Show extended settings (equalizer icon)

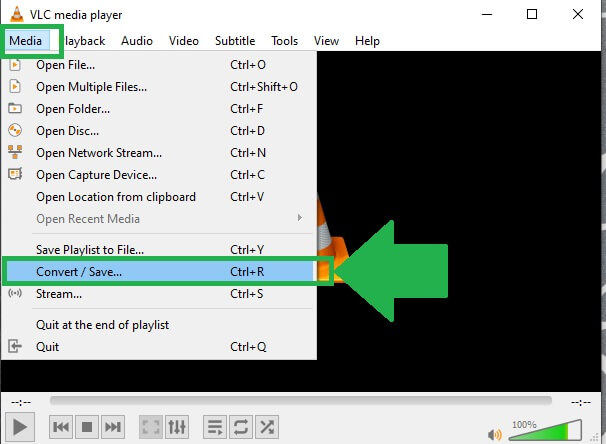click(175, 427)
